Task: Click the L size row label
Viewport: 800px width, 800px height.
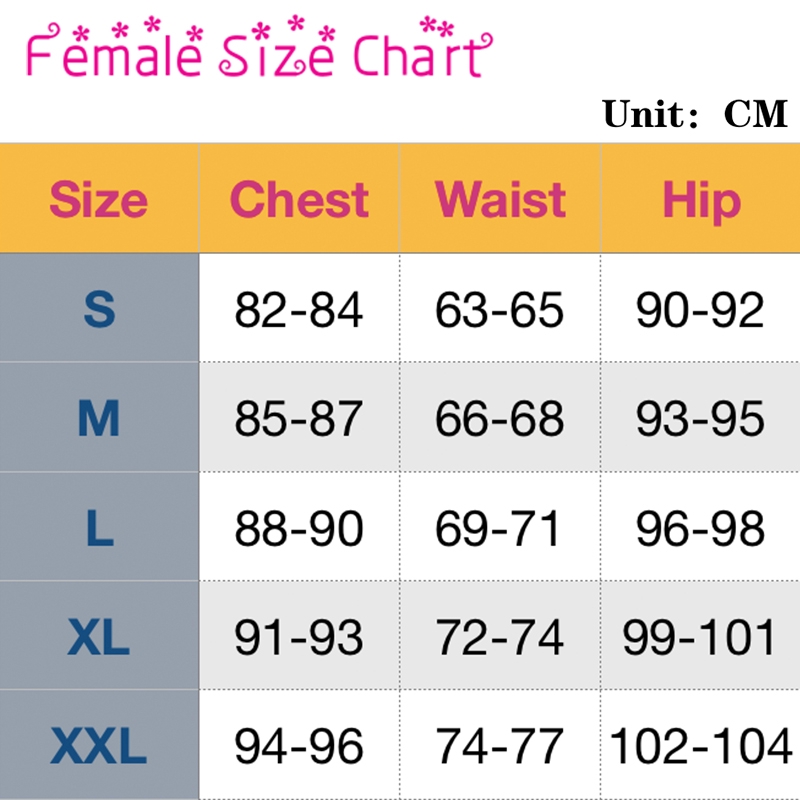Action: point(99,528)
